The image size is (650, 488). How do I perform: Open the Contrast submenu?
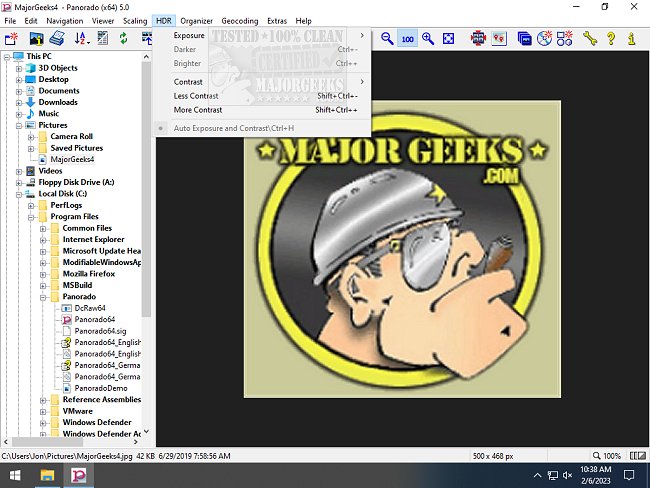point(262,82)
